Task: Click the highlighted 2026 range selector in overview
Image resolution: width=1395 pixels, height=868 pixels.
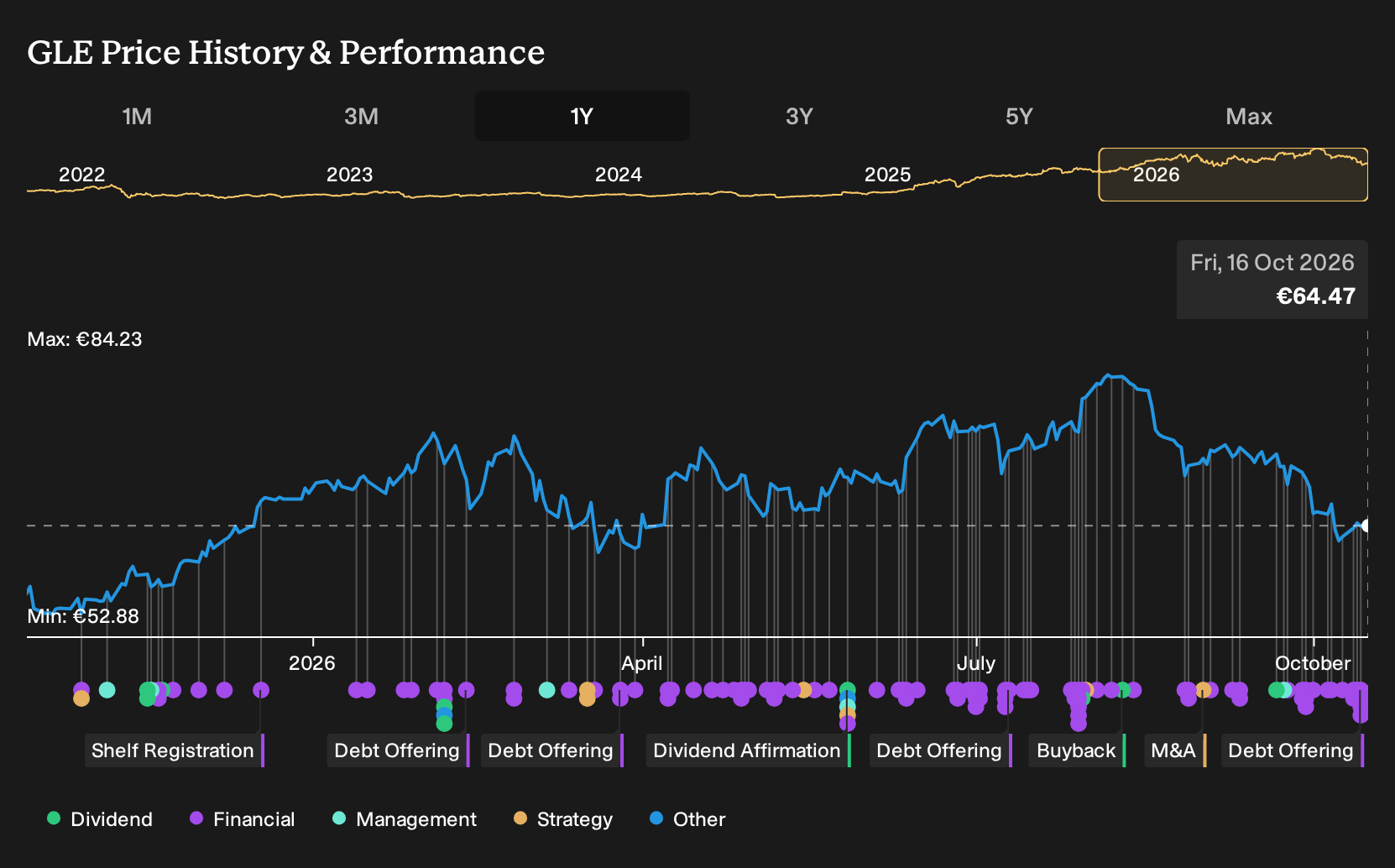Action: click(1233, 175)
